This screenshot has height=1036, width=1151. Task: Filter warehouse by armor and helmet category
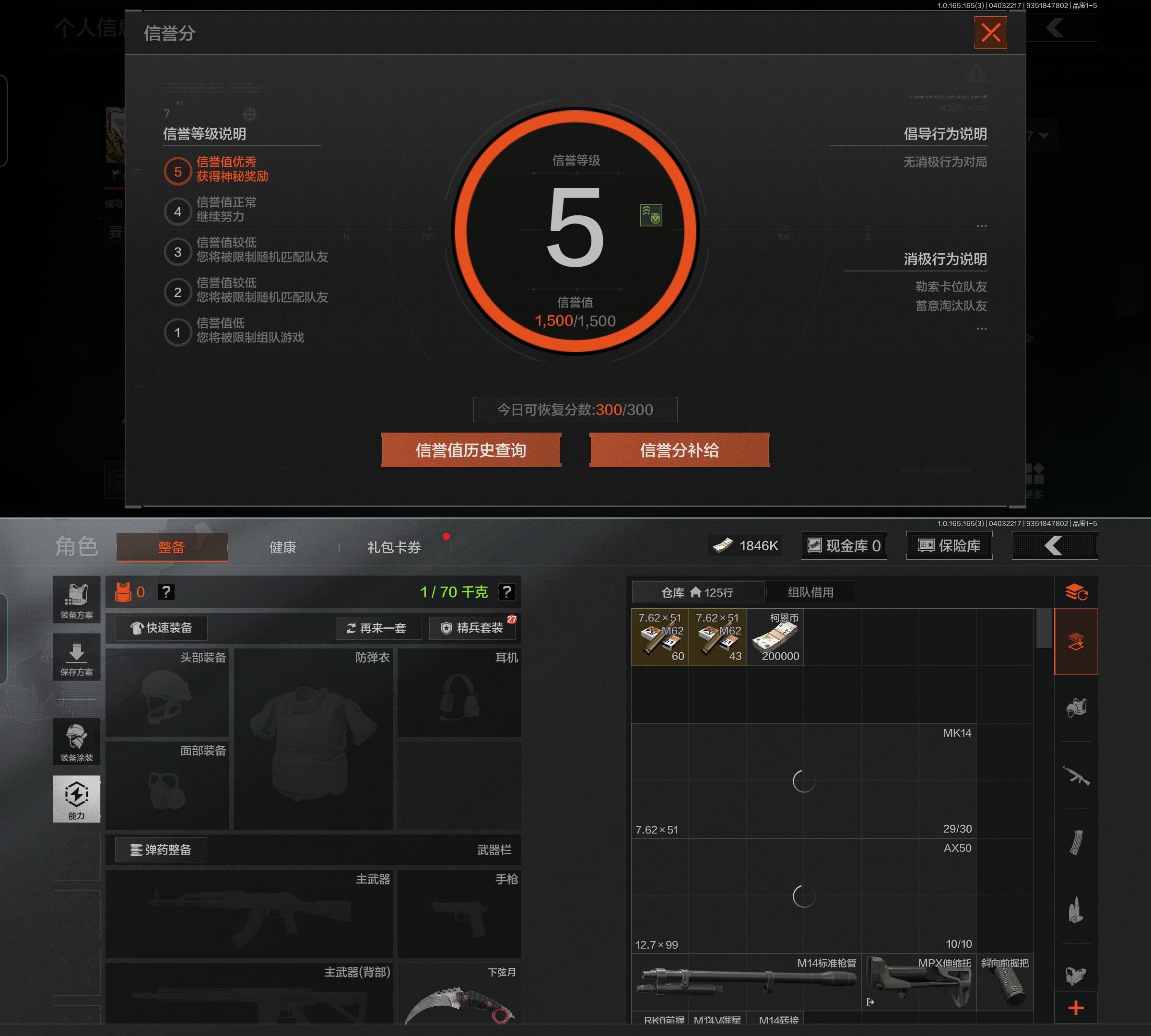click(1076, 708)
